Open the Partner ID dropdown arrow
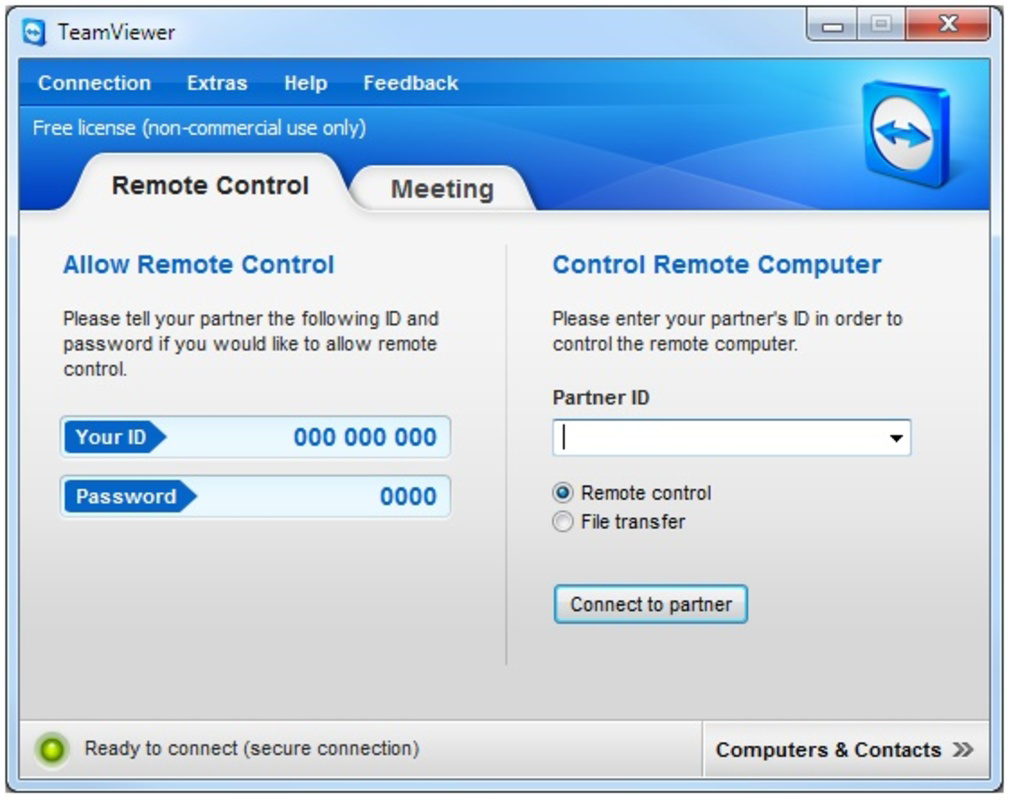 (x=897, y=437)
